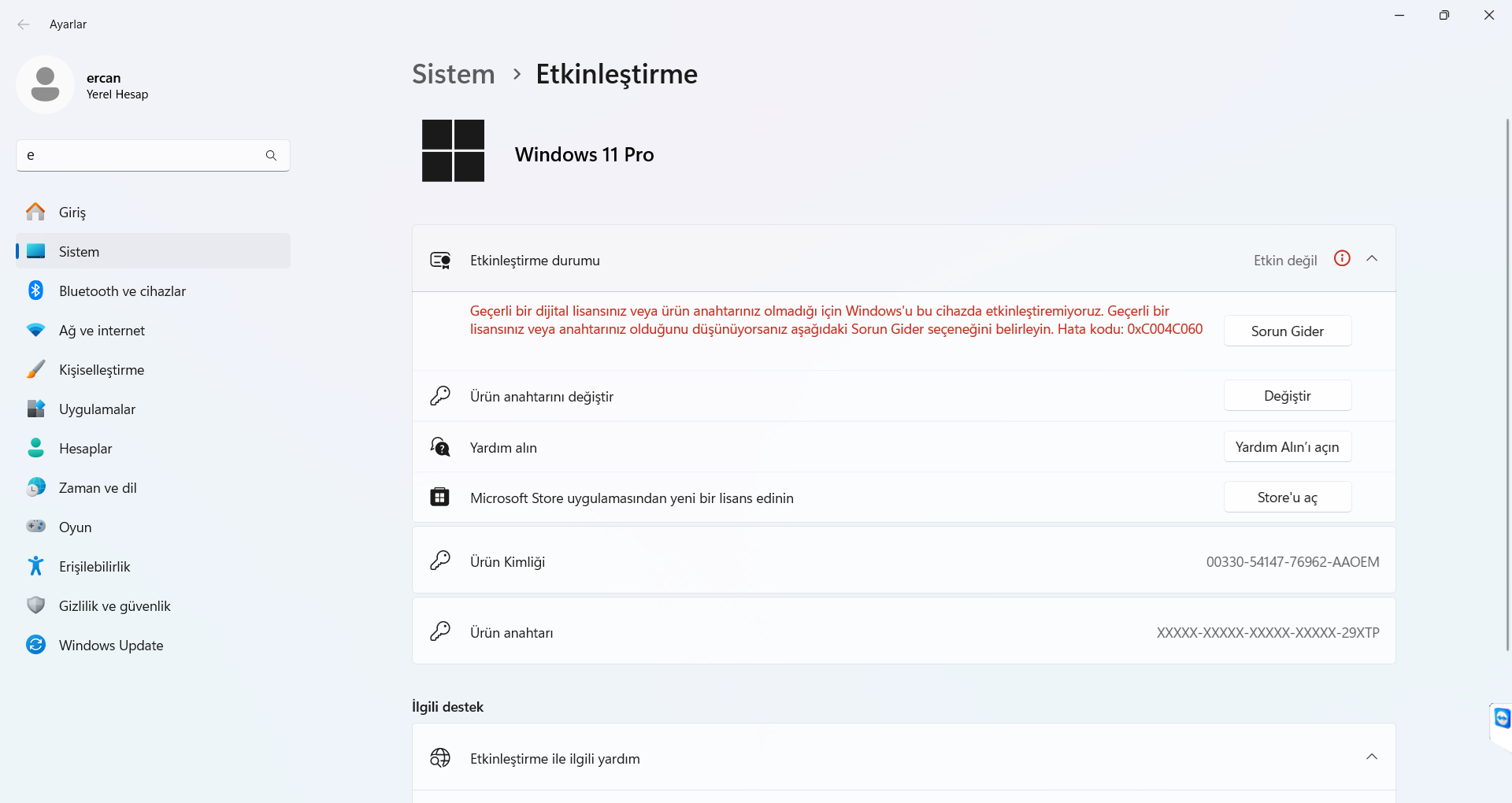Click the Windows 11 Pro edition title

click(584, 154)
